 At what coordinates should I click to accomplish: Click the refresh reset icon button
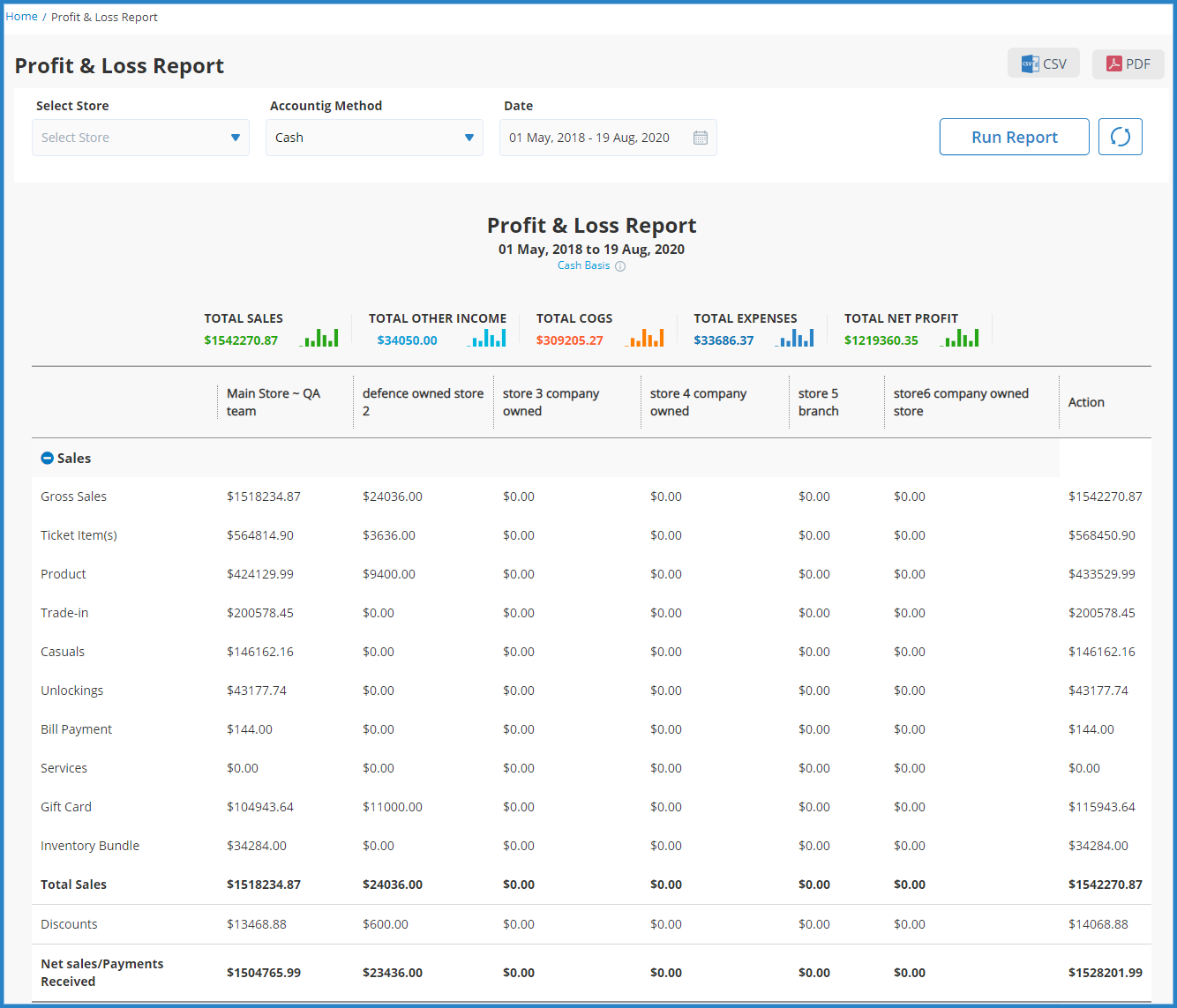[x=1121, y=137]
